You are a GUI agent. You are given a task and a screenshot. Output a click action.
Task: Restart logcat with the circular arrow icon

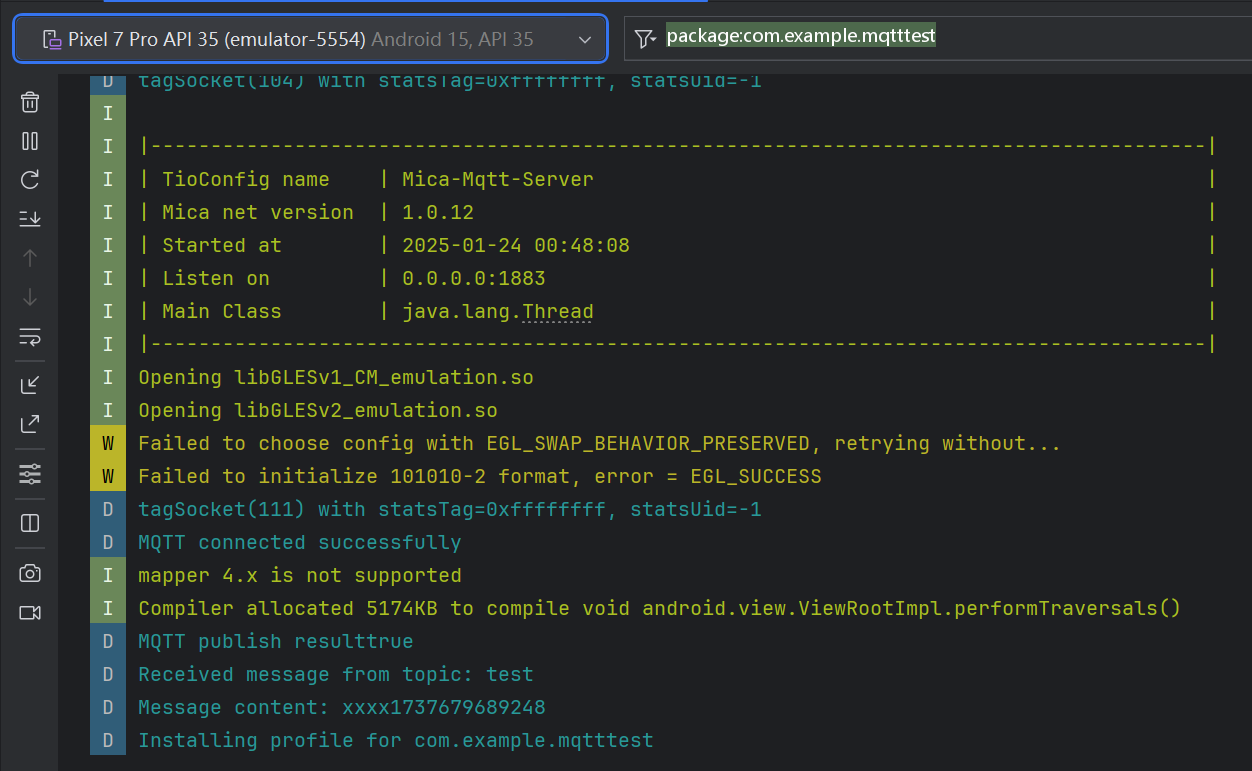coord(30,180)
